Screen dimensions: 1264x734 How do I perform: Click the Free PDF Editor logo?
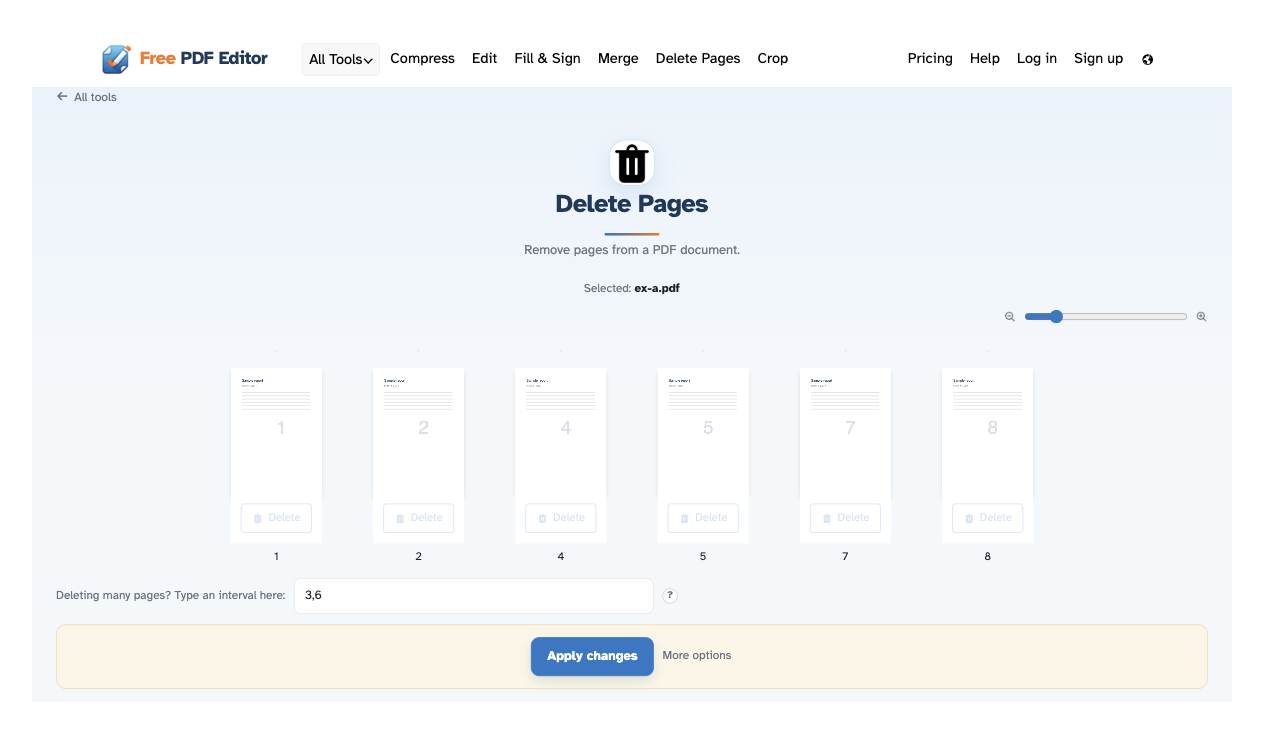(x=185, y=59)
